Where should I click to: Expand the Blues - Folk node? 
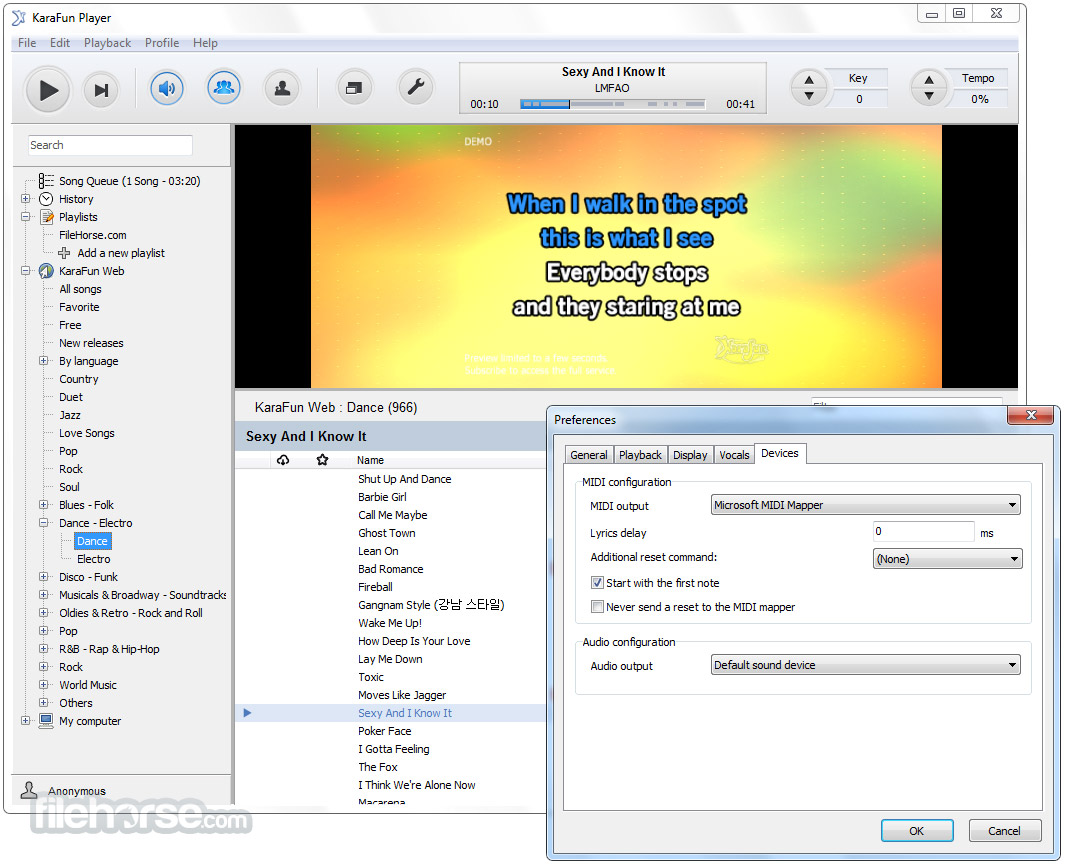click(x=43, y=505)
